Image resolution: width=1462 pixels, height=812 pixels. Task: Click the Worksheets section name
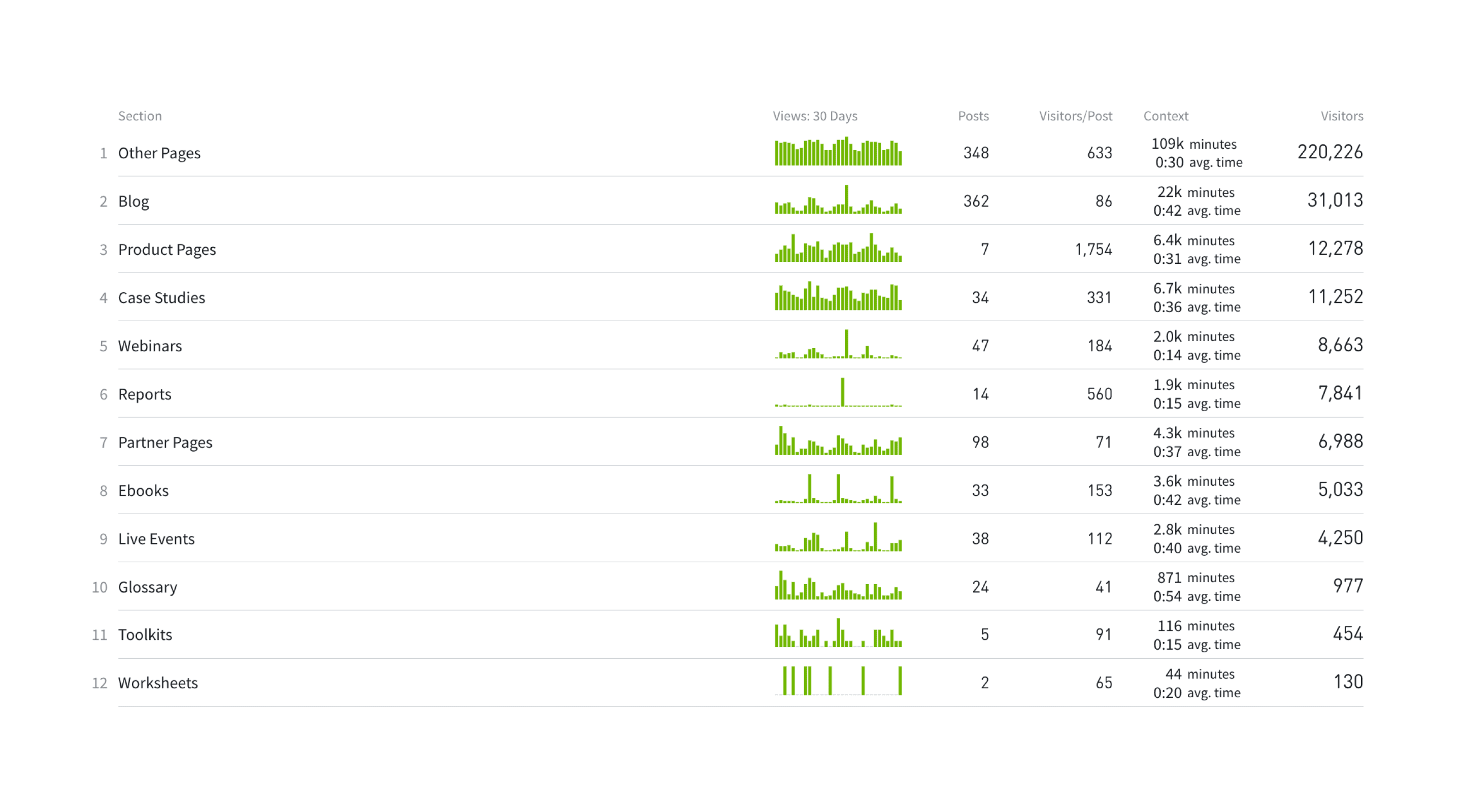(x=158, y=683)
